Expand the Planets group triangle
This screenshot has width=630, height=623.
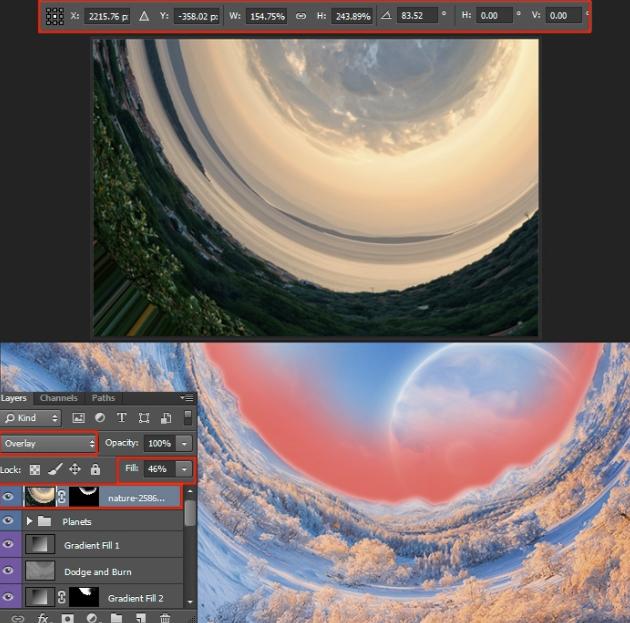coord(29,521)
